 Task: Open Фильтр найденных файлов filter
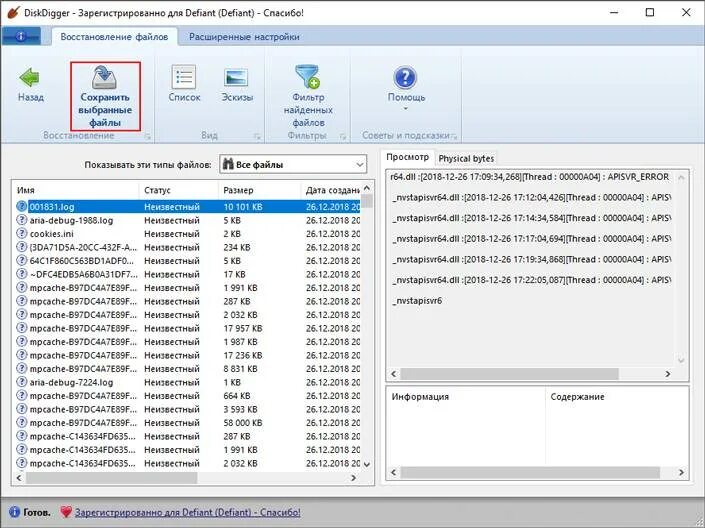click(x=308, y=96)
